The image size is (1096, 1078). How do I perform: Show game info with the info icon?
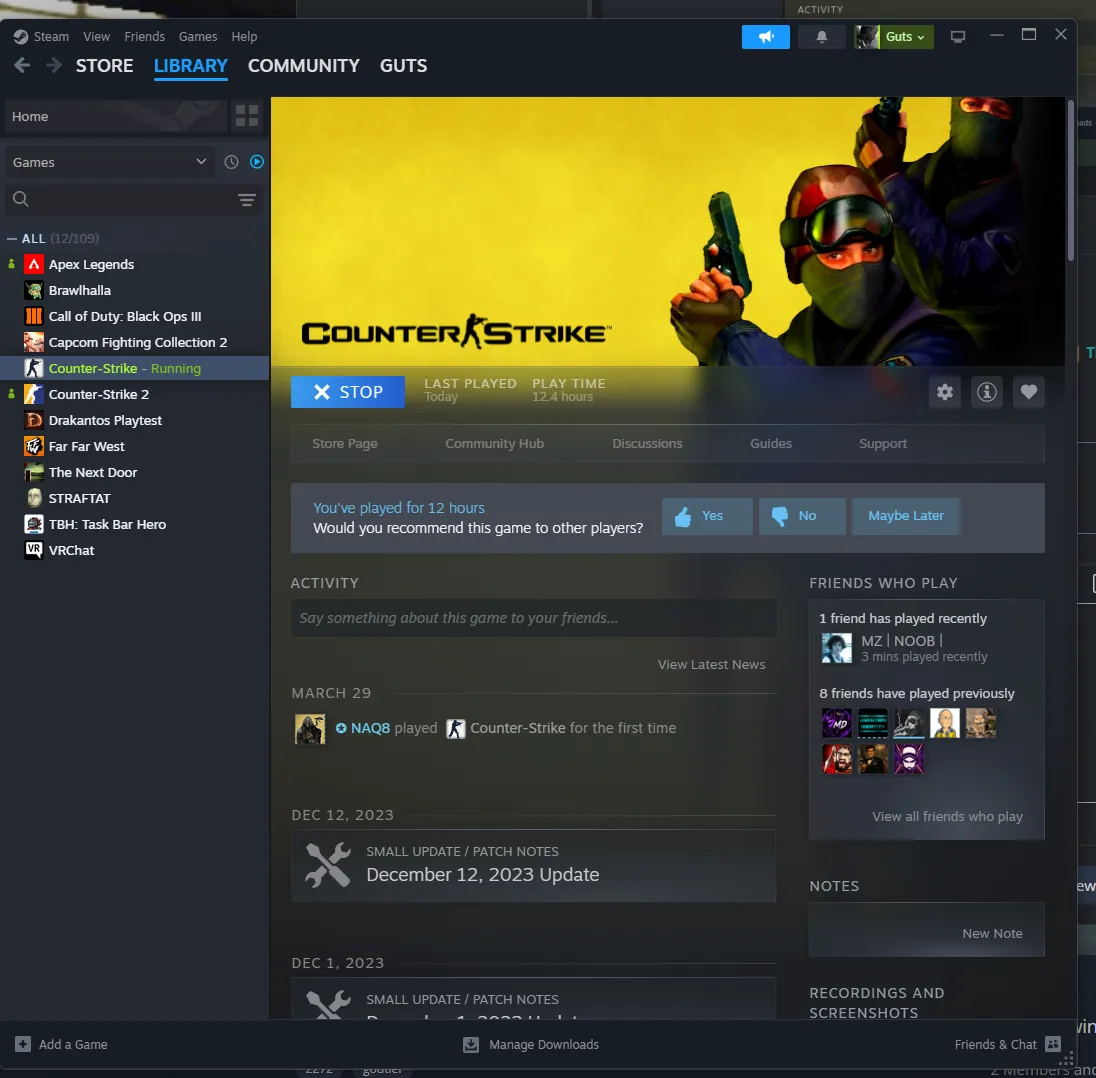[x=987, y=392]
